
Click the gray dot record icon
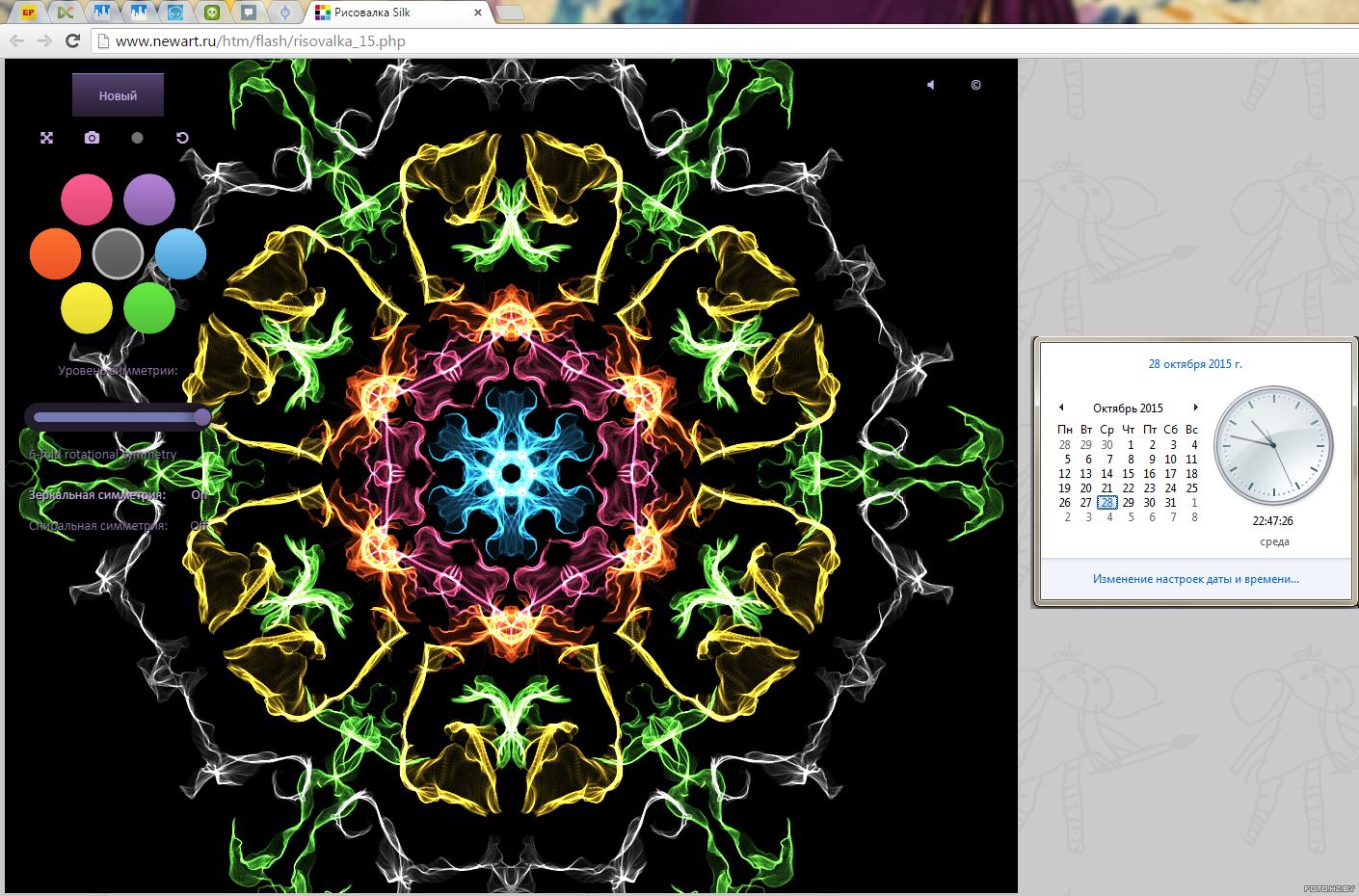[137, 138]
